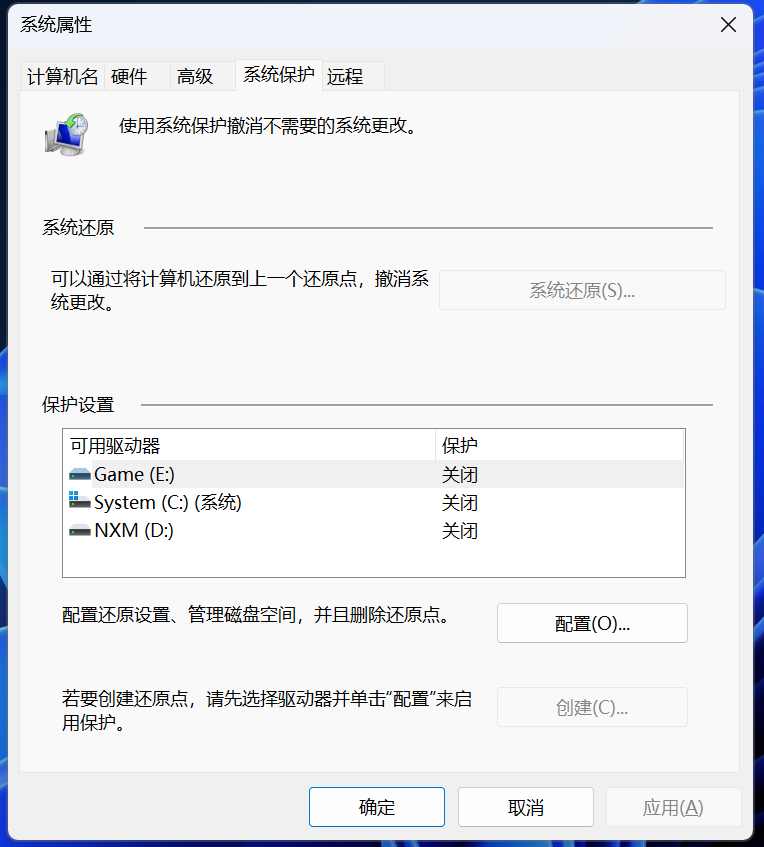Click the NXM (D:) drive icon
Screen dimensions: 764x847
pos(80,531)
